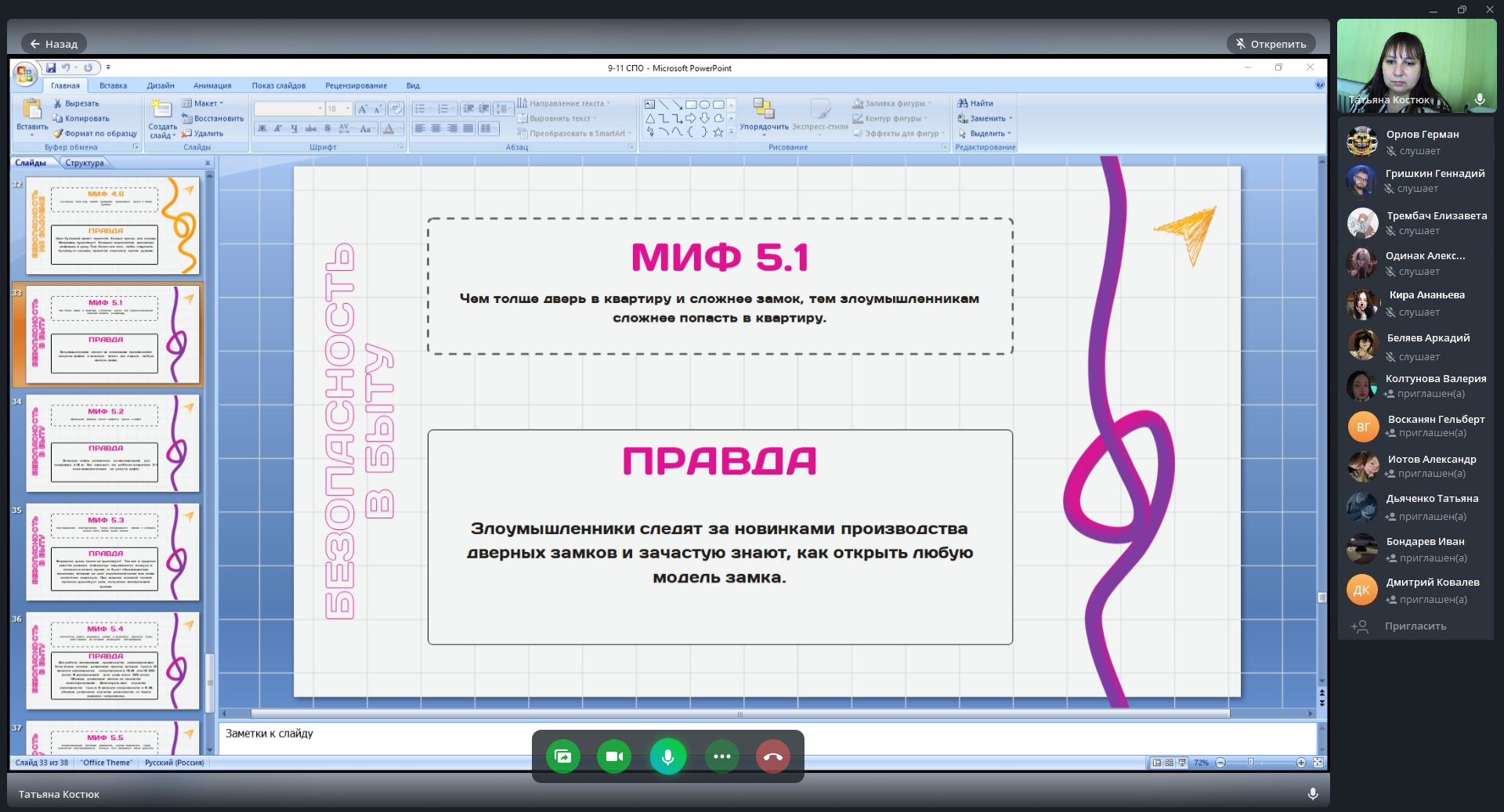This screenshot has height=812, width=1504.
Task: Open the Вставка ribbon tab
Action: pyautogui.click(x=114, y=85)
